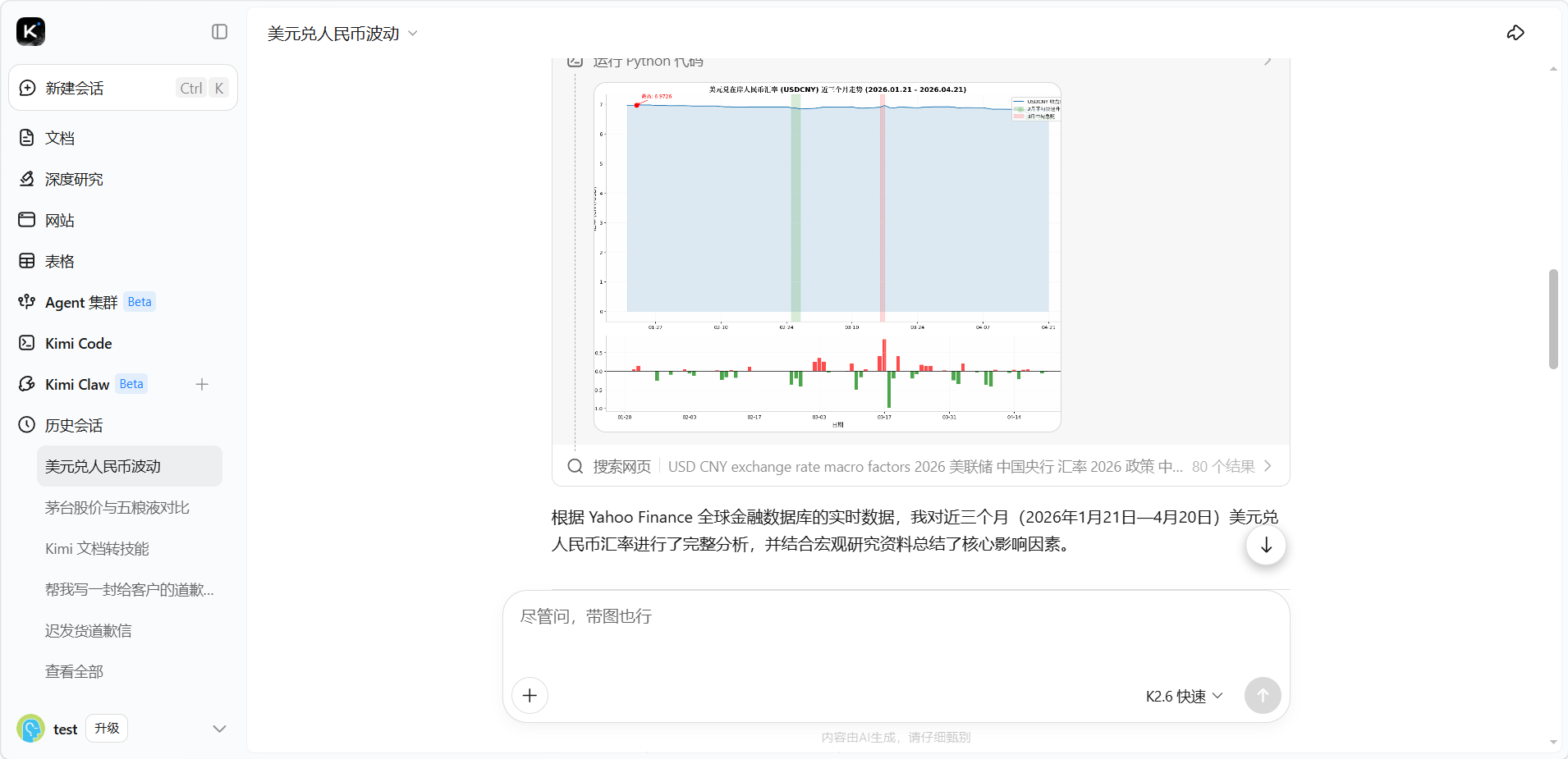The image size is (1568, 759).
Task: Open the 文档 section
Action: (x=59, y=138)
